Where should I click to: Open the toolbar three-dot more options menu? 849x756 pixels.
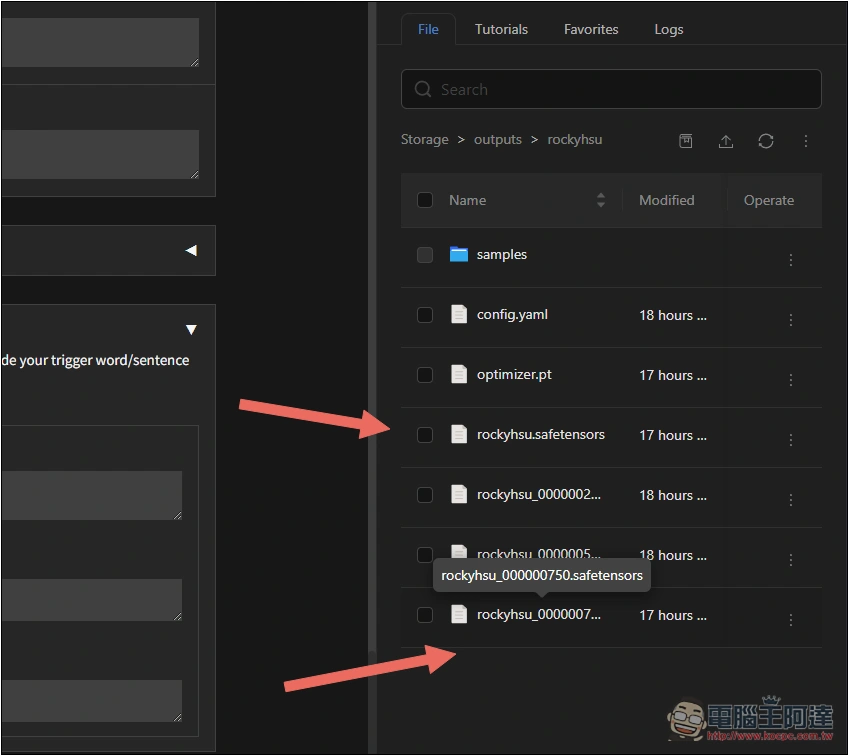tap(806, 141)
